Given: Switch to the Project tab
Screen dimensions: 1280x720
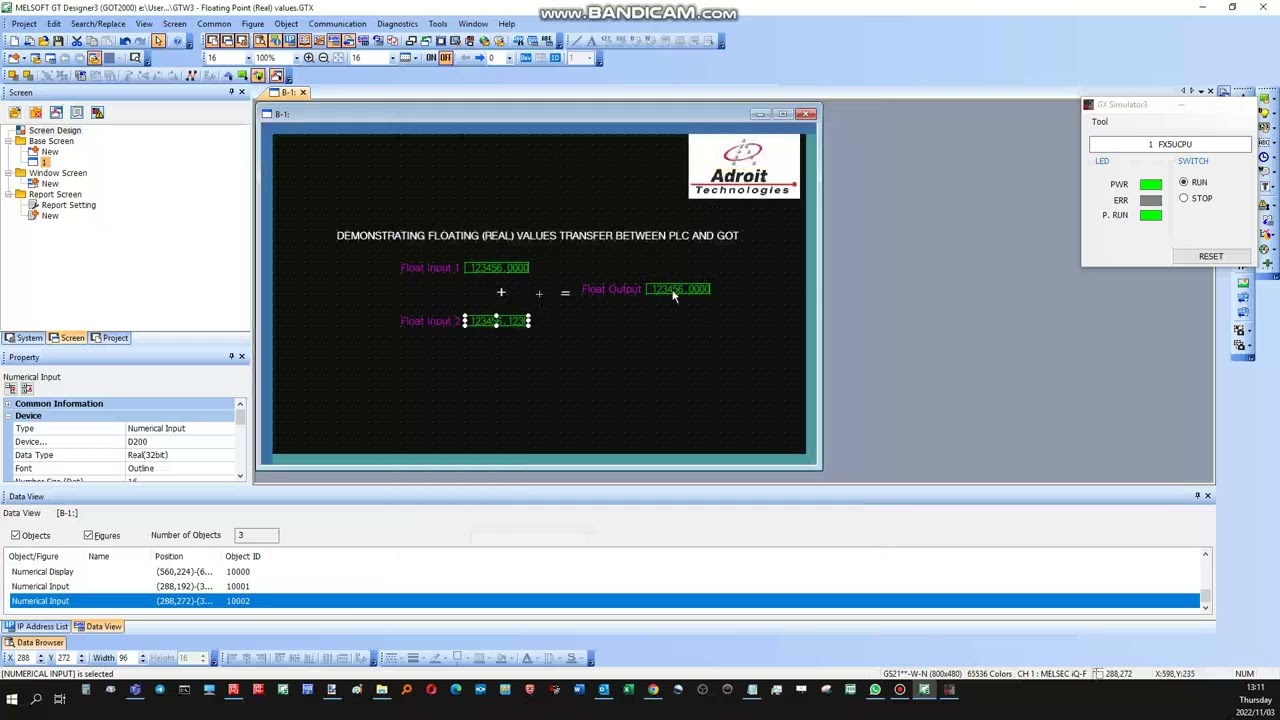Looking at the screenshot, I should [x=110, y=338].
